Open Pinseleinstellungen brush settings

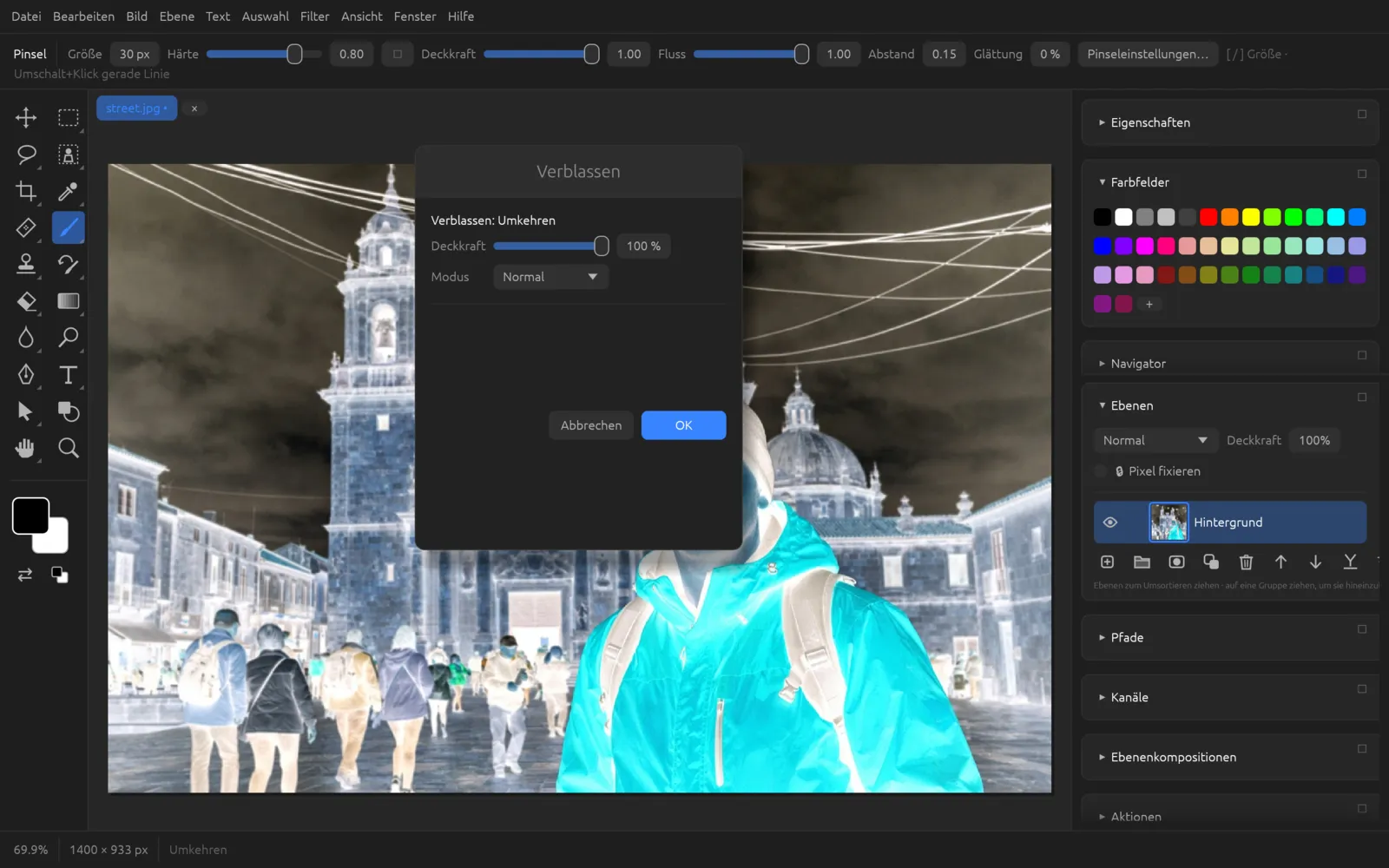click(x=1148, y=54)
